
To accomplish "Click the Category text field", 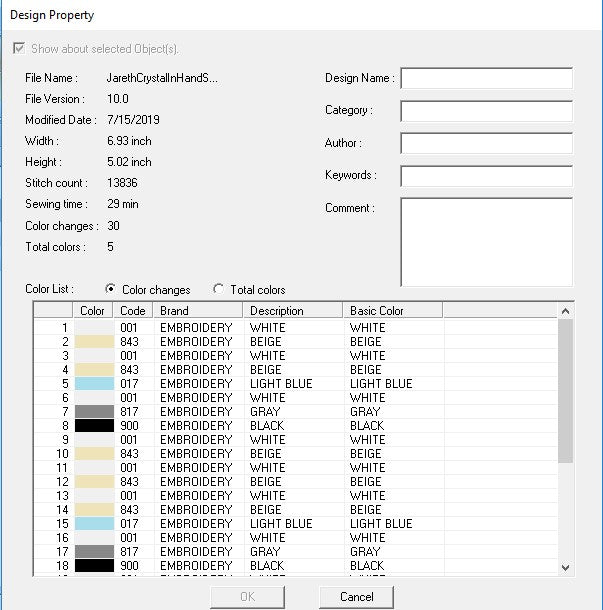I will 486,111.
